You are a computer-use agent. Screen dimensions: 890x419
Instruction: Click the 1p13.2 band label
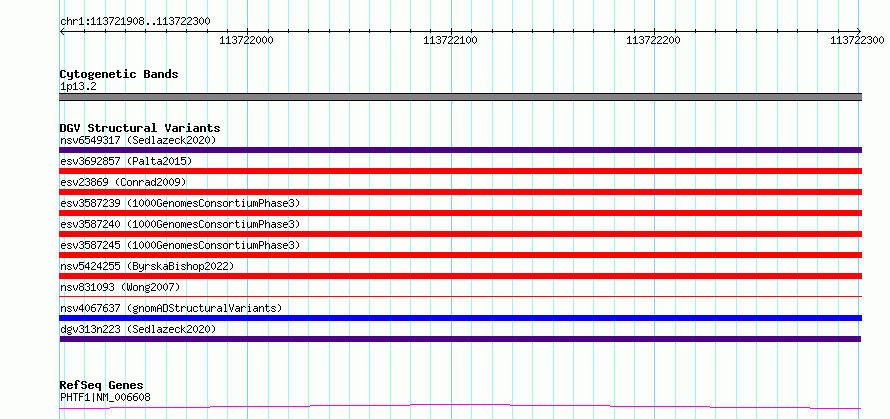pyautogui.click(x=78, y=87)
